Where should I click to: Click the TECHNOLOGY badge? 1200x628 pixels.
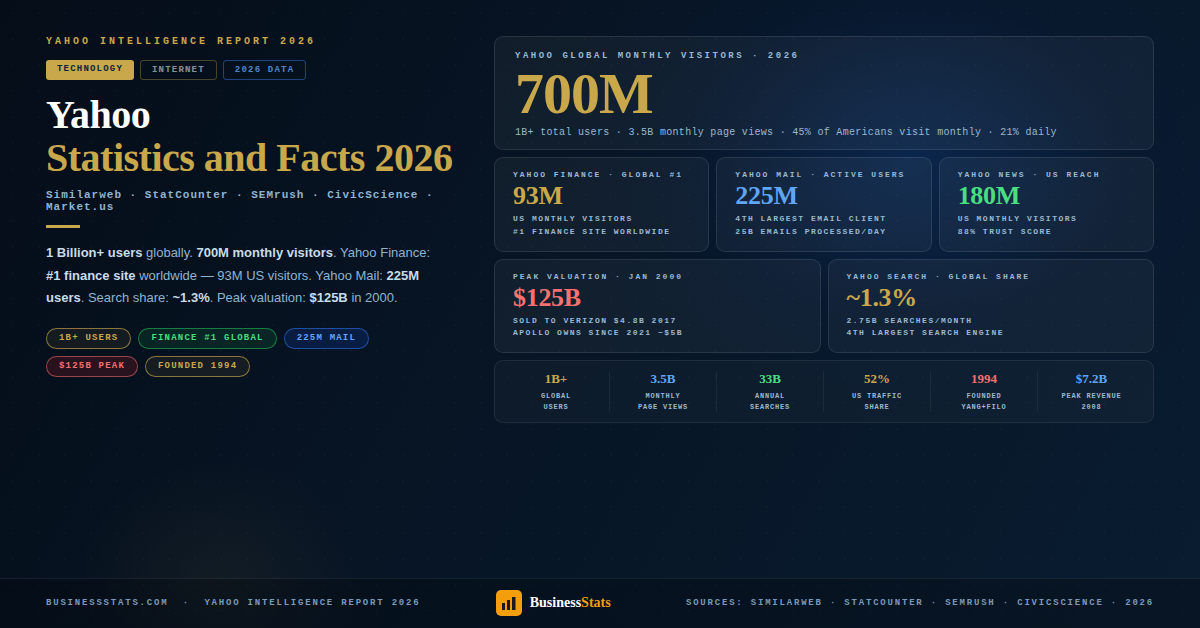[89, 69]
